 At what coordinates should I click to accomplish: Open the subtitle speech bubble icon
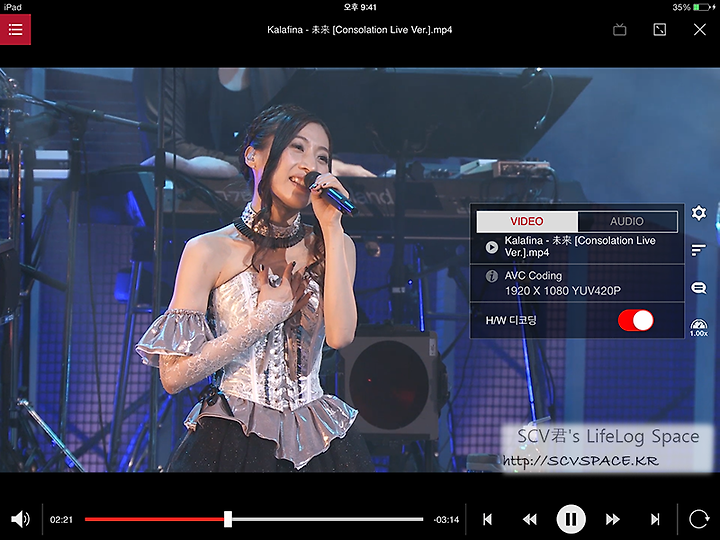698,288
